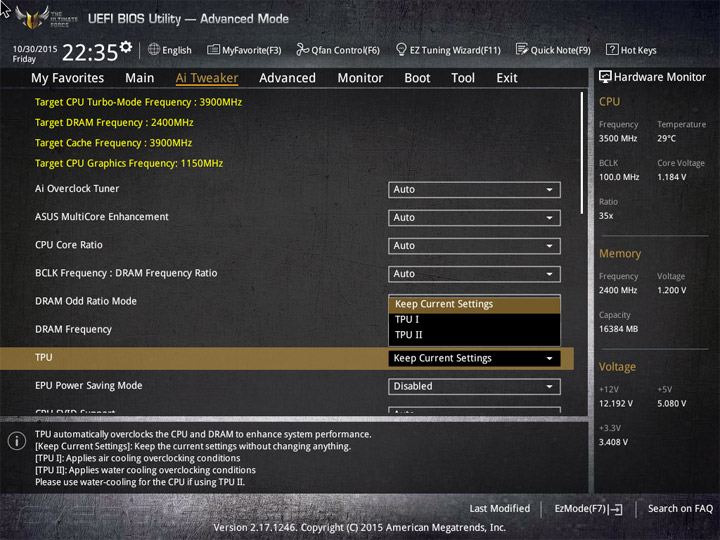Expand BCLK Frequency DRAM Ratio dropdown

pyautogui.click(x=474, y=274)
